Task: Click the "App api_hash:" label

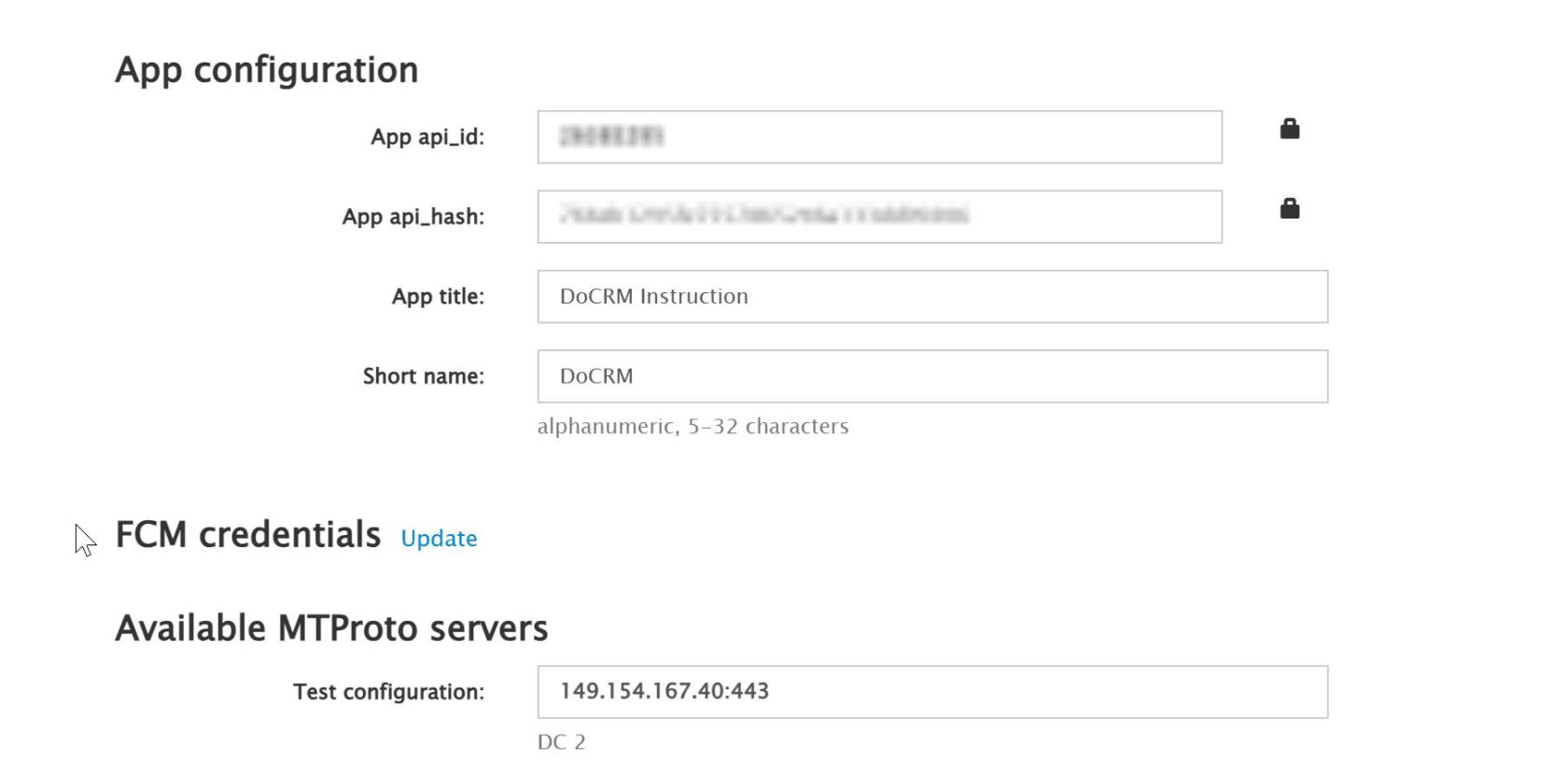Action: pos(413,217)
